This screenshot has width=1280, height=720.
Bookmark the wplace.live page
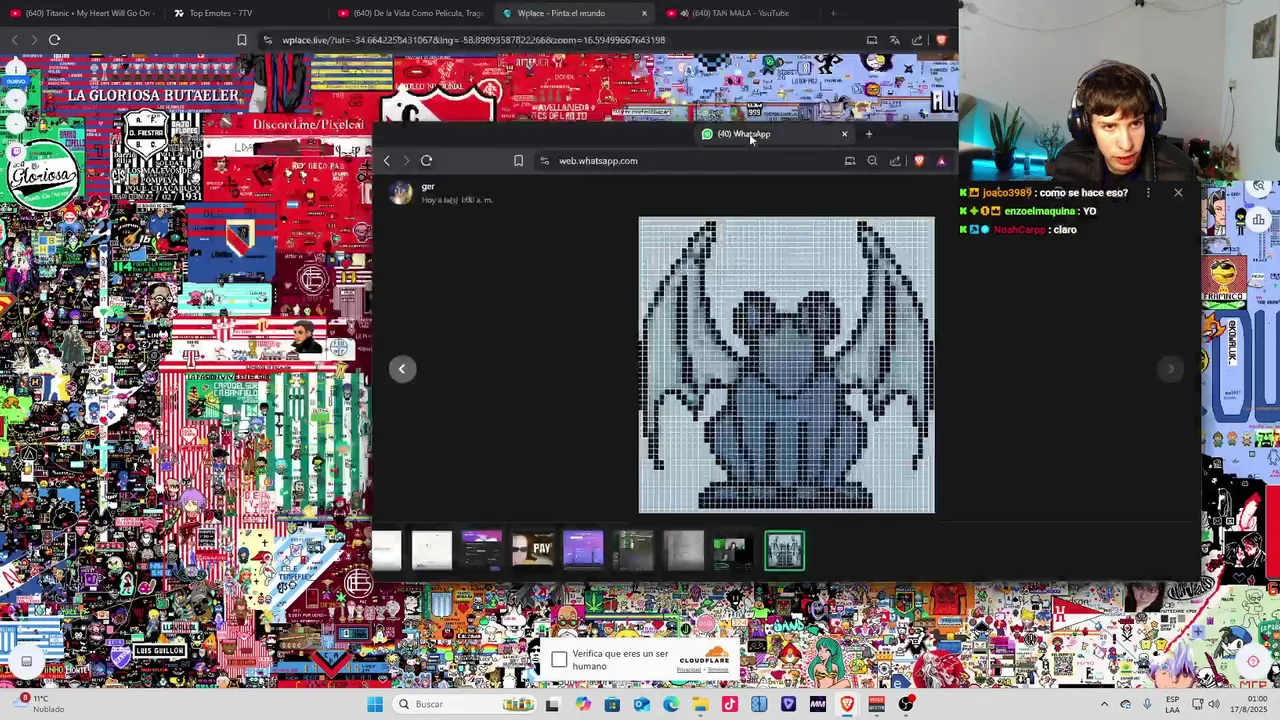click(241, 40)
